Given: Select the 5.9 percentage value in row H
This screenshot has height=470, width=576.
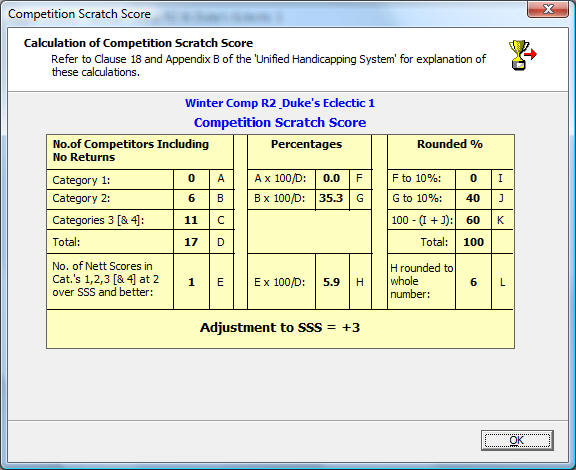Looking at the screenshot, I should [x=332, y=282].
